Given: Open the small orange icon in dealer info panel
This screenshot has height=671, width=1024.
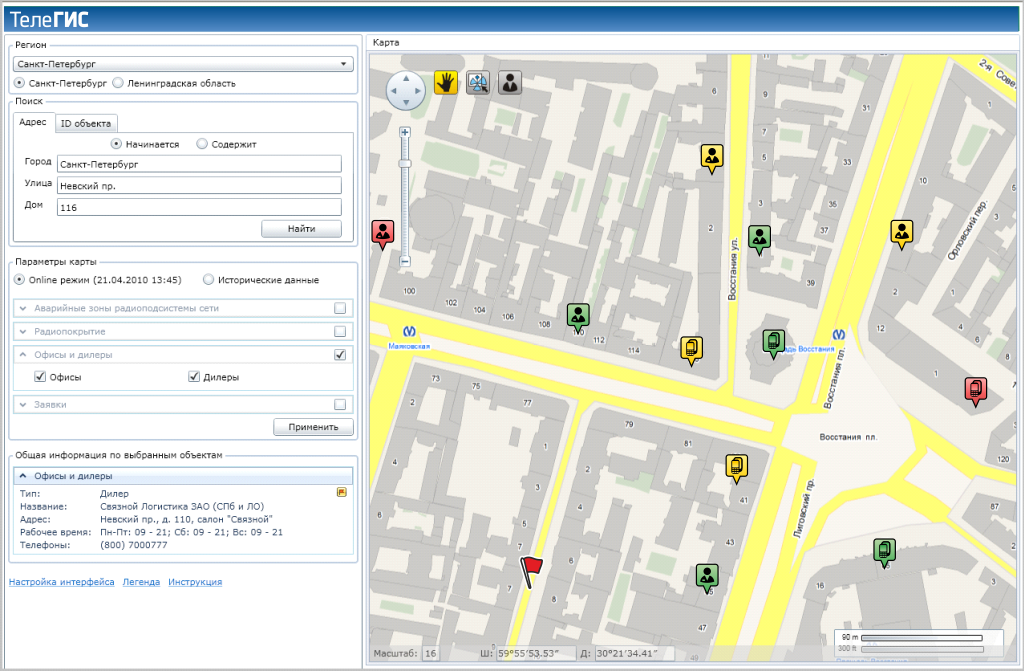Looking at the screenshot, I should click(x=342, y=492).
